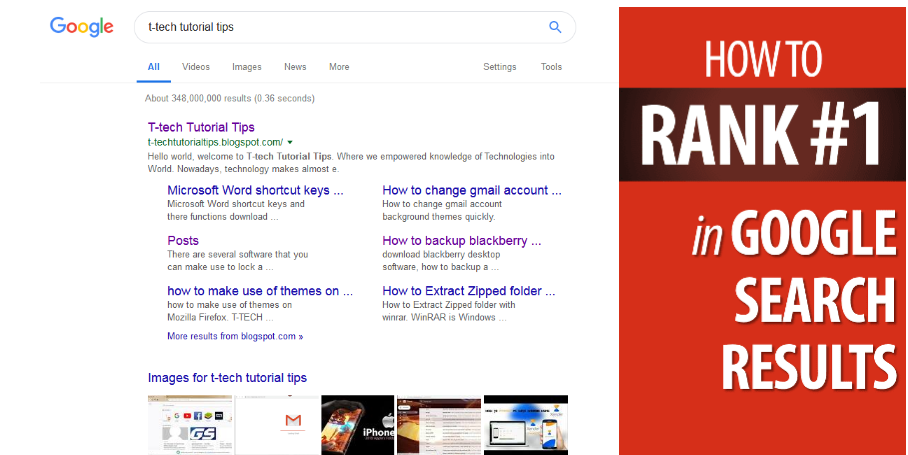Open the GS logo image thumbnail
This screenshot has height=455, width=908.
click(x=190, y=425)
